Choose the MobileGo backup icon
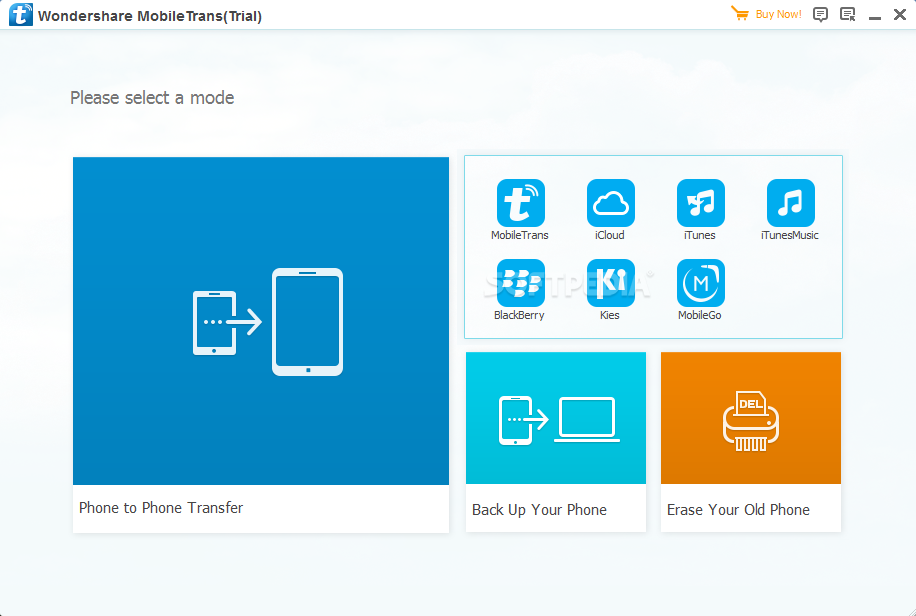 (700, 283)
